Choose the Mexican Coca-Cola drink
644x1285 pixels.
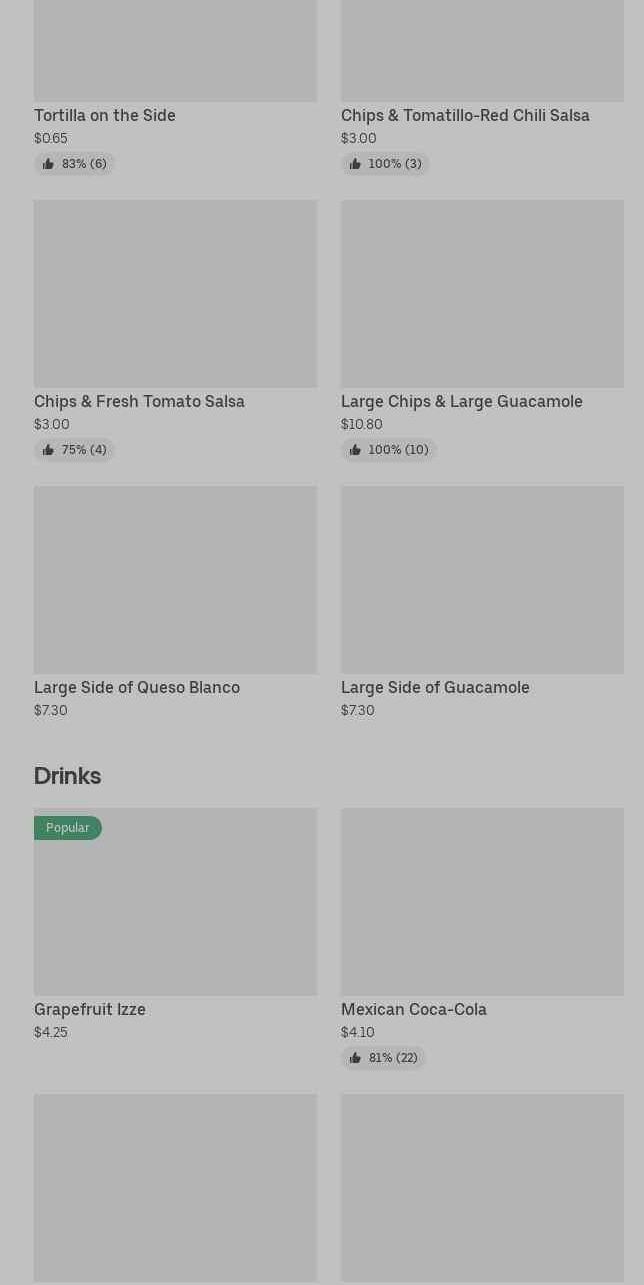pos(413,1009)
